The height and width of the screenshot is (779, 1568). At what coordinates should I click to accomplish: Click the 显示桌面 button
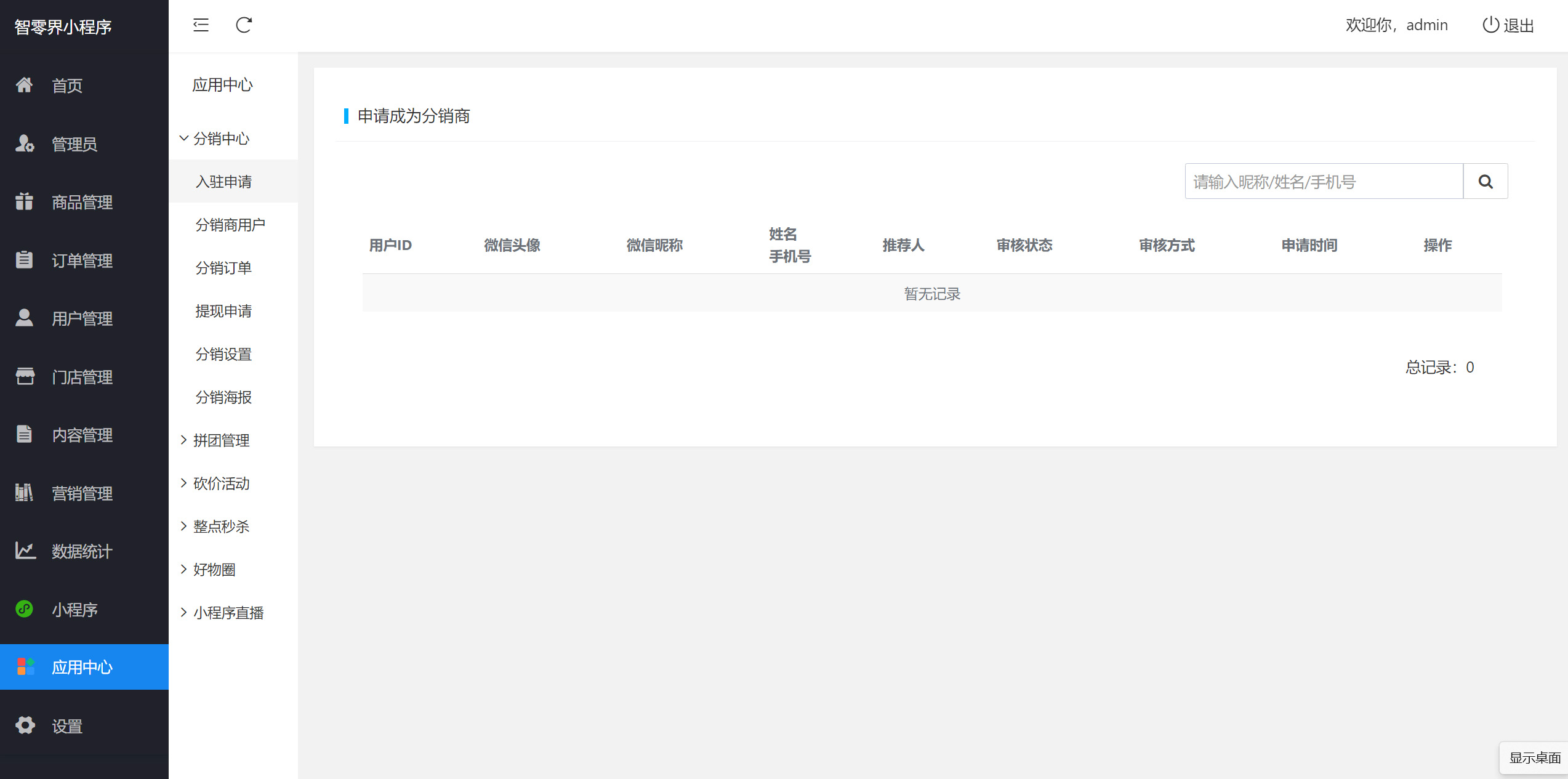point(1534,757)
